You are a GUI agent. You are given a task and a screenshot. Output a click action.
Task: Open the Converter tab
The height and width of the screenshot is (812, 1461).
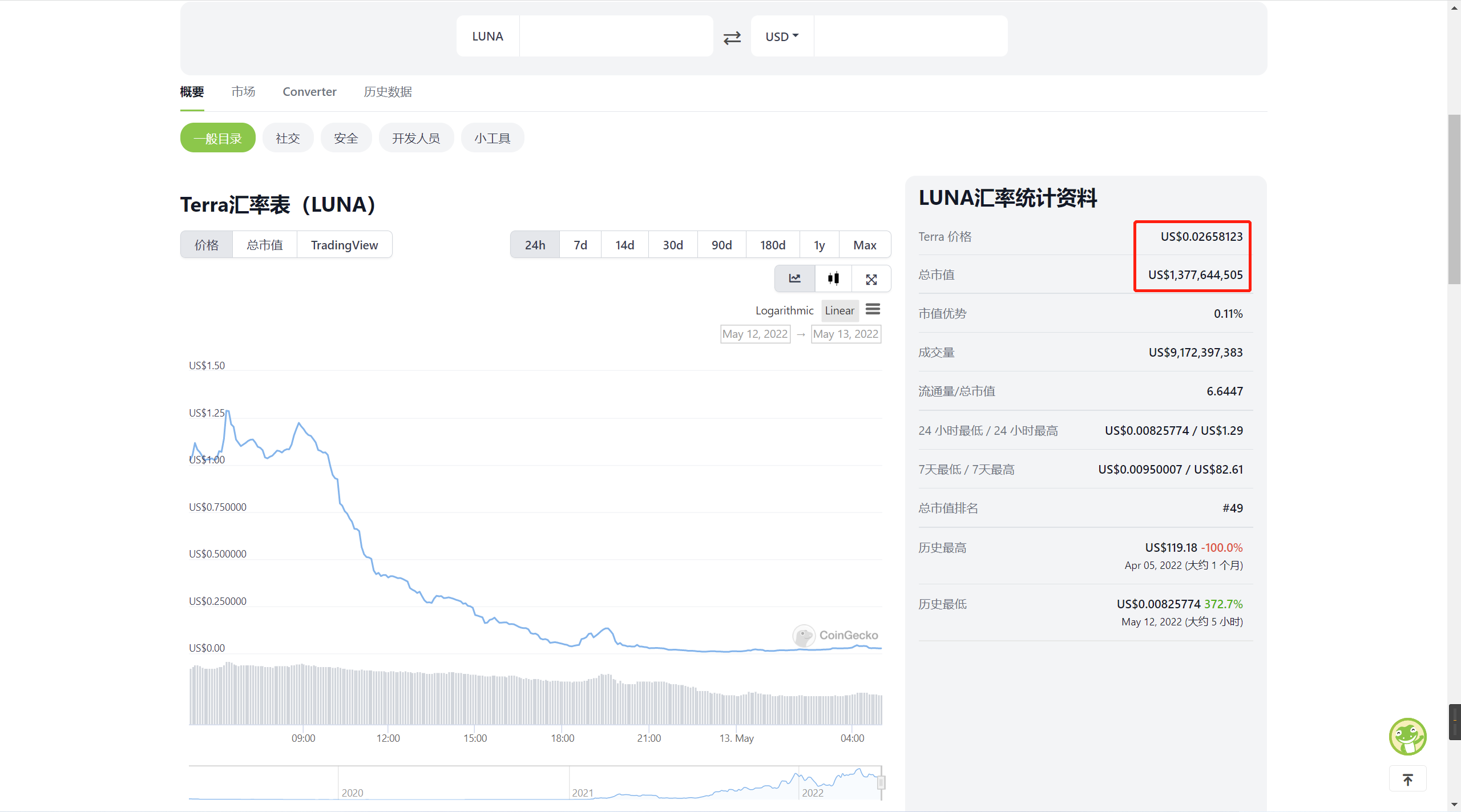(x=309, y=92)
